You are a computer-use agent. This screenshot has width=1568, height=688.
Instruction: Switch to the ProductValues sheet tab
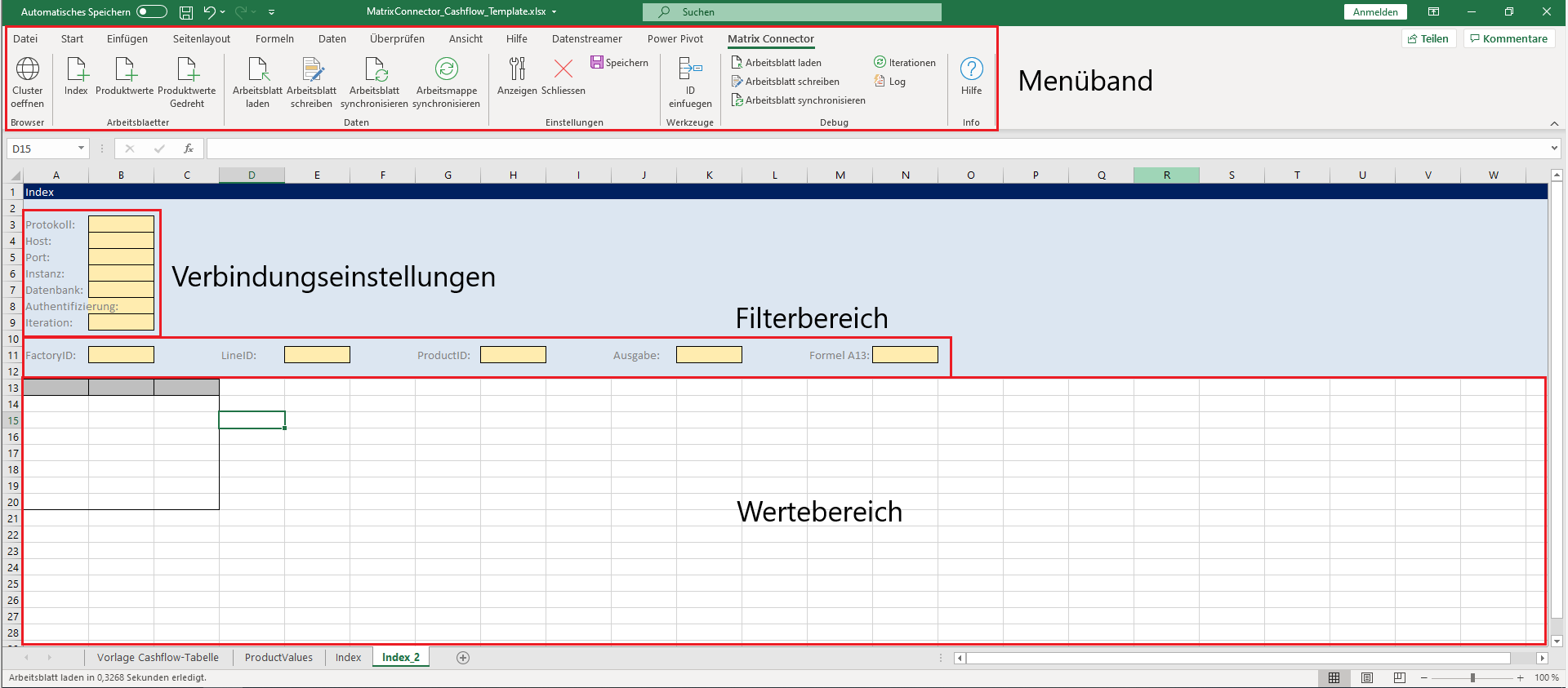278,658
